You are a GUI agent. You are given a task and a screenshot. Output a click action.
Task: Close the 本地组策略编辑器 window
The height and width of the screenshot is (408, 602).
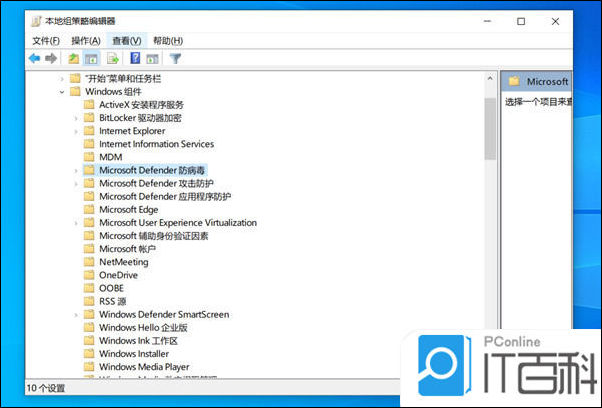pyautogui.click(x=555, y=21)
